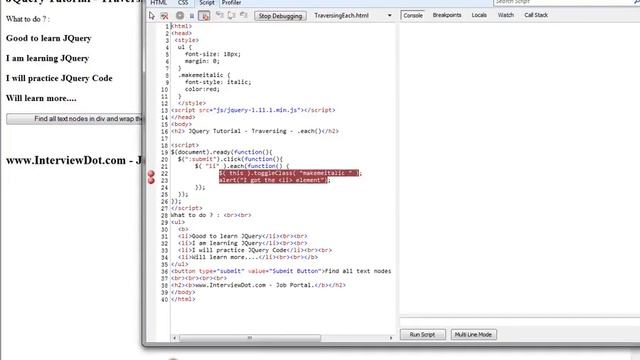Image resolution: width=640 pixels, height=360 pixels.
Task: Click the Find all text nodes page button
Action: pyautogui.click(x=76, y=119)
